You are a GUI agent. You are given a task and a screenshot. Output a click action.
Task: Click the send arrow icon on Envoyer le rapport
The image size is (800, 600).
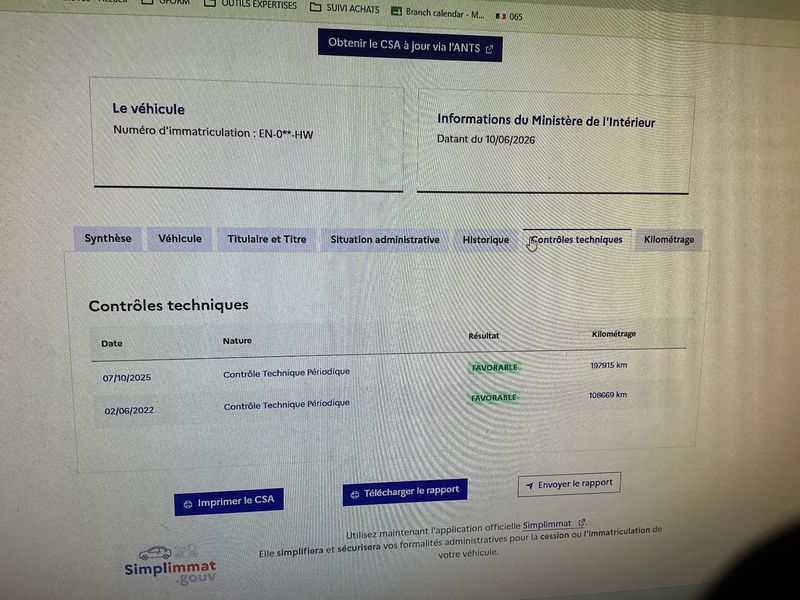530,486
